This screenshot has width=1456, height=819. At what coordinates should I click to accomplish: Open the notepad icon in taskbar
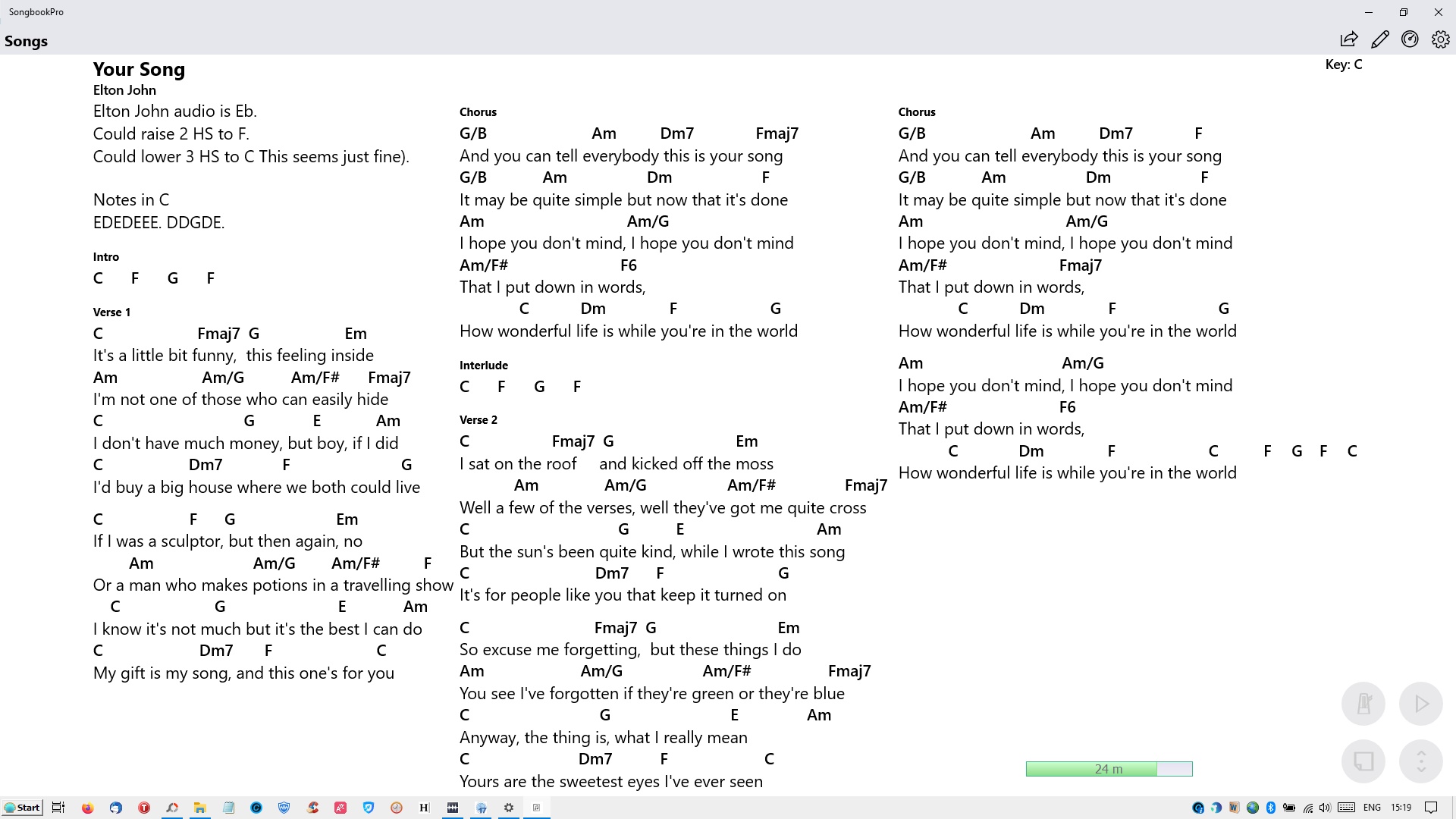pos(228,808)
